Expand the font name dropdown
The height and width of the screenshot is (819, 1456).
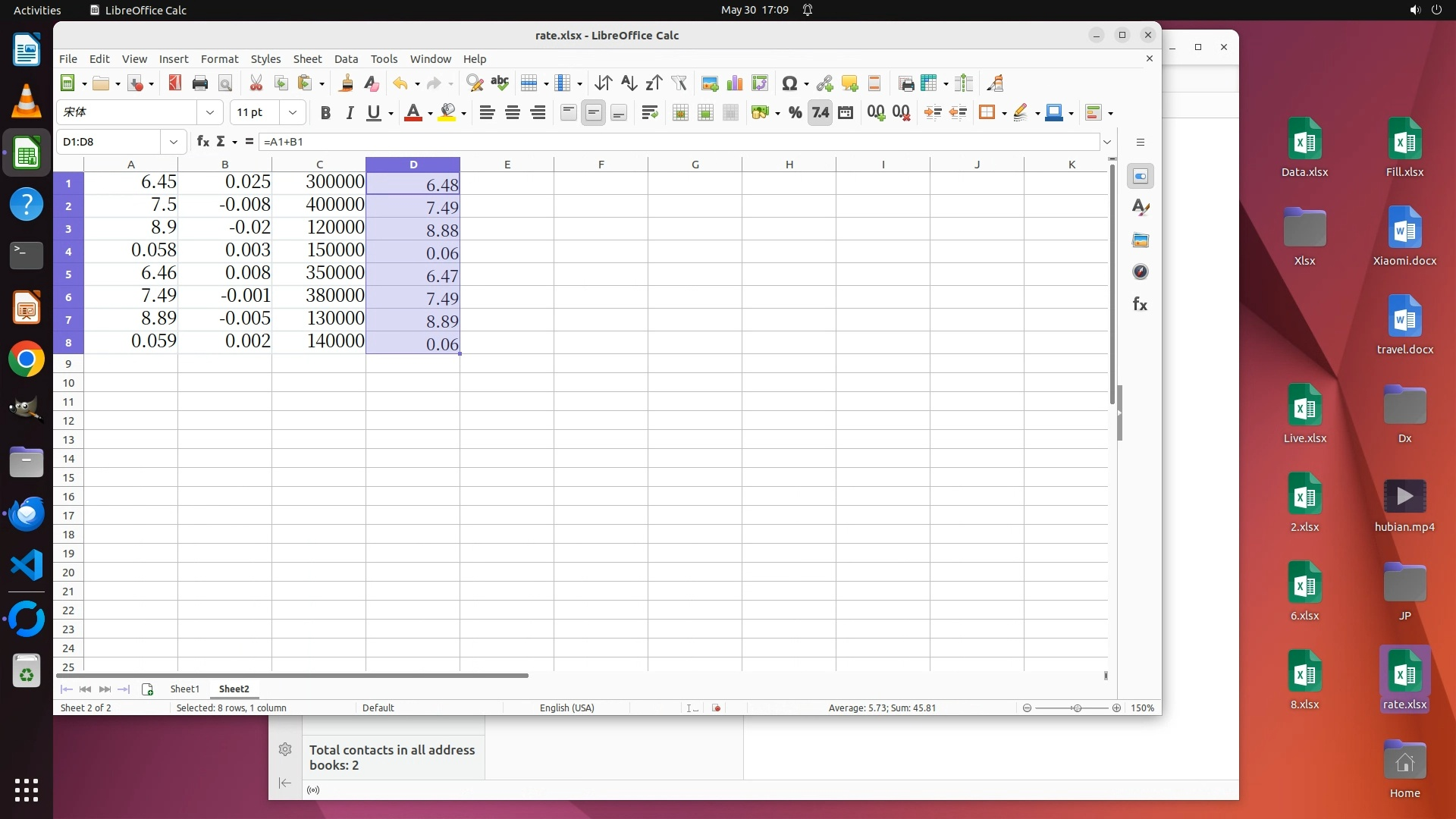click(209, 112)
